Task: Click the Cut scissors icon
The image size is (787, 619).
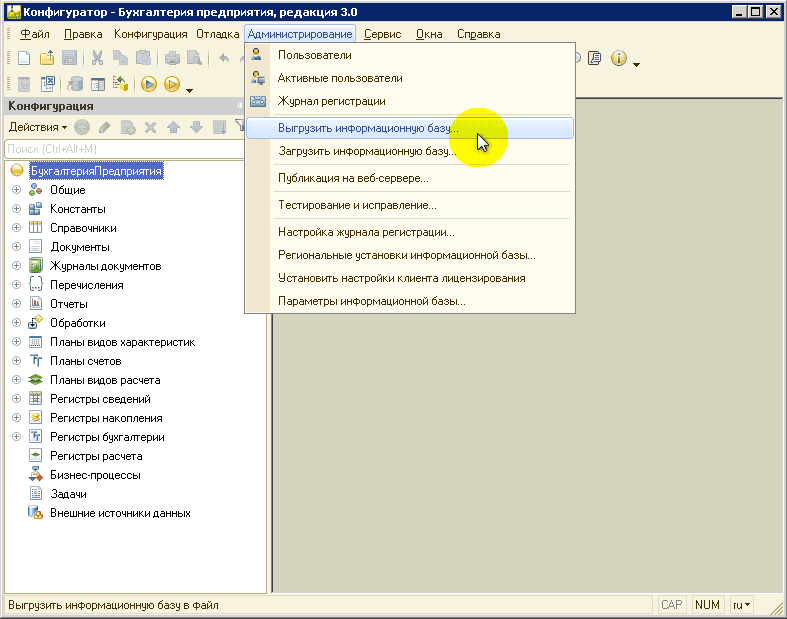Action: click(x=97, y=58)
